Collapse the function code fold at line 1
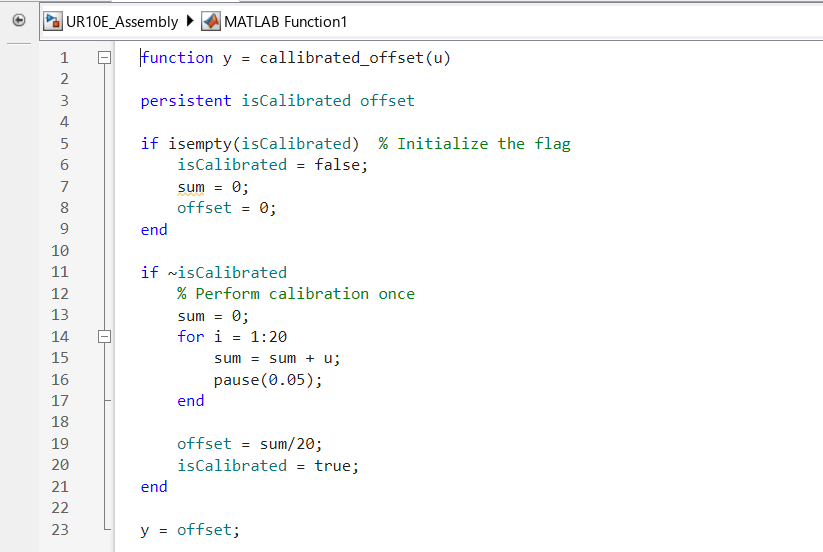Screen dimensions: 823x552 (x=104, y=57)
